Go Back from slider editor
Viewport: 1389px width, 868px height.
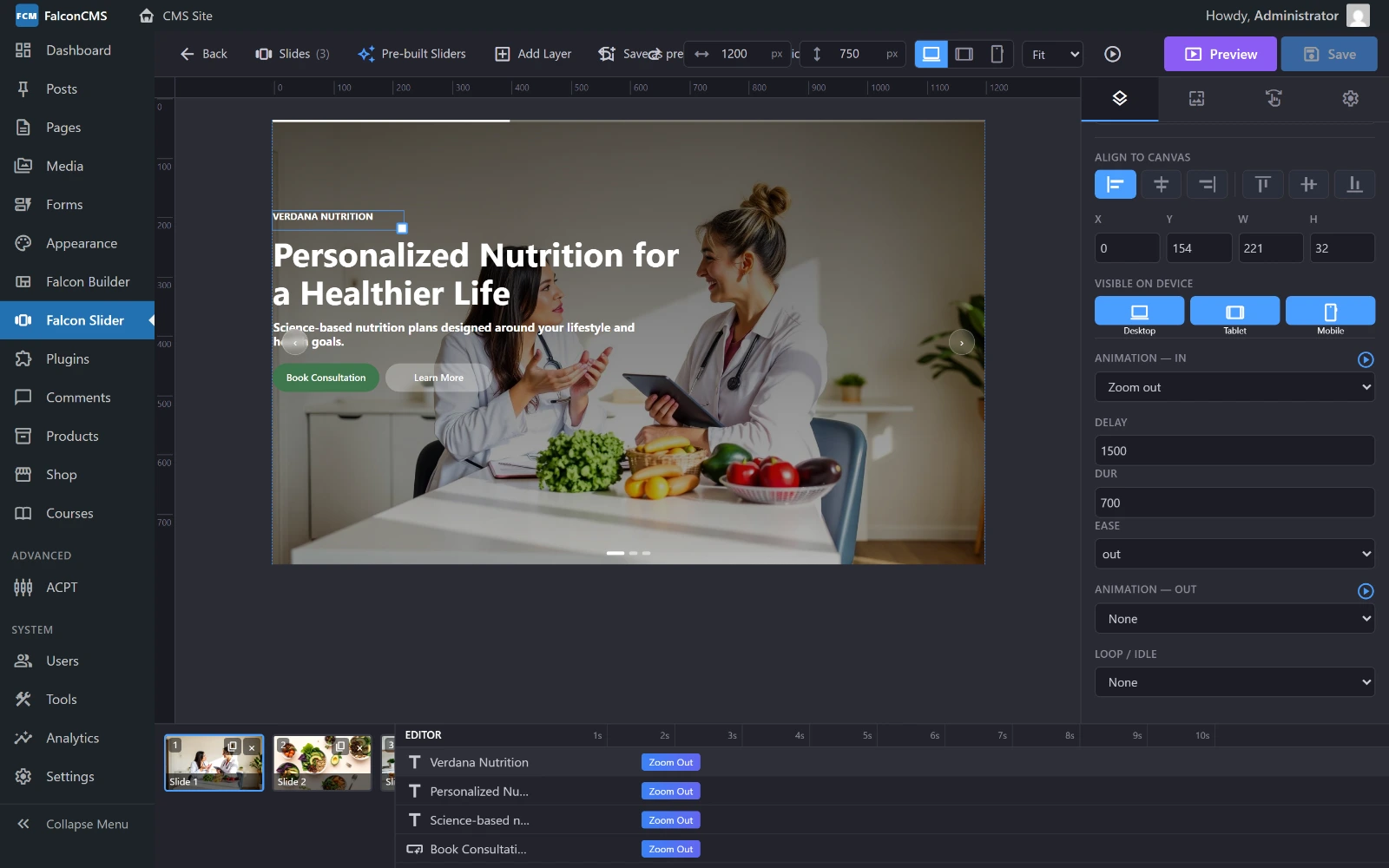(x=203, y=54)
